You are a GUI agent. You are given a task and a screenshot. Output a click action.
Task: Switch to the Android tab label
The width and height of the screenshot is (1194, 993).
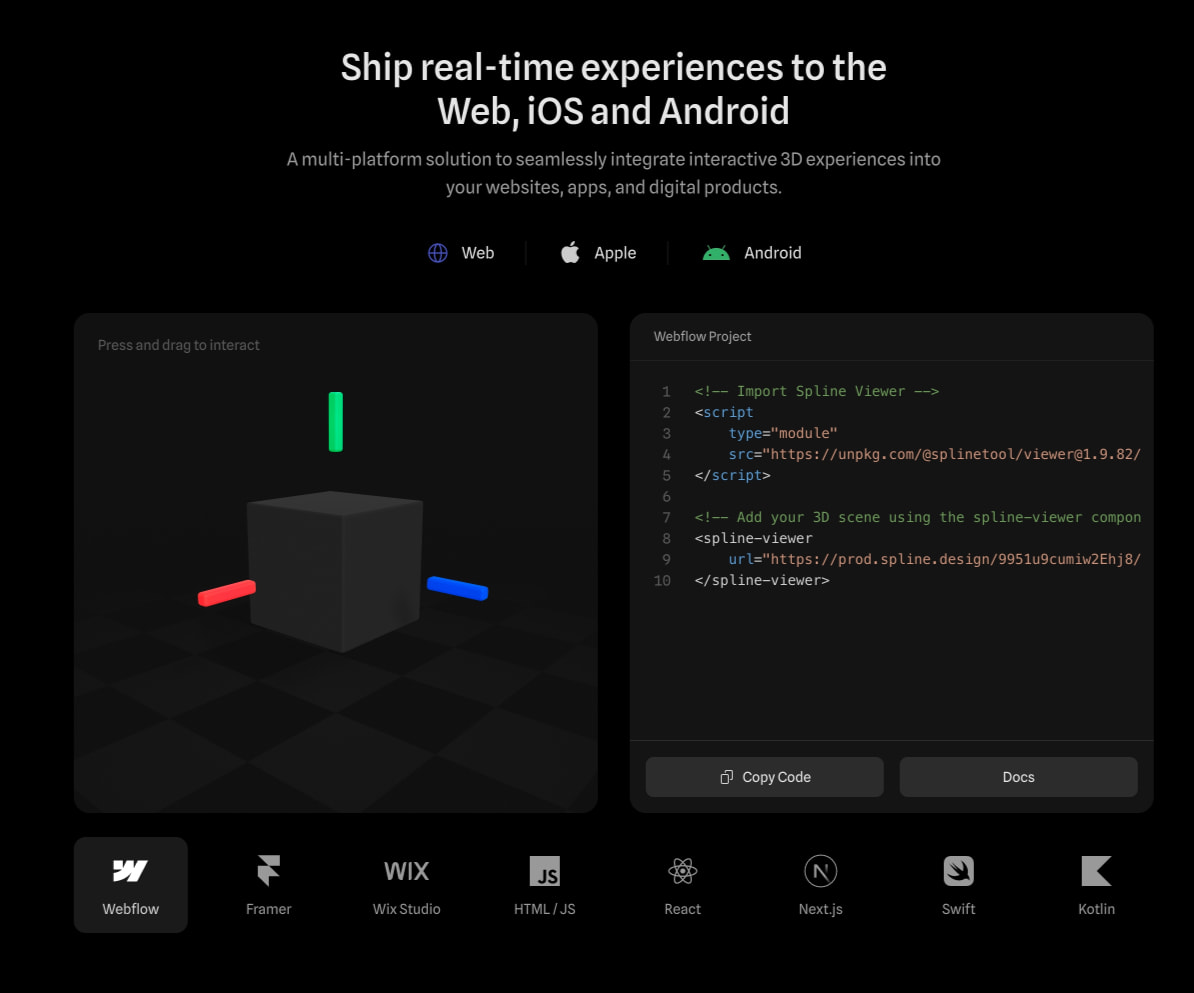point(773,253)
